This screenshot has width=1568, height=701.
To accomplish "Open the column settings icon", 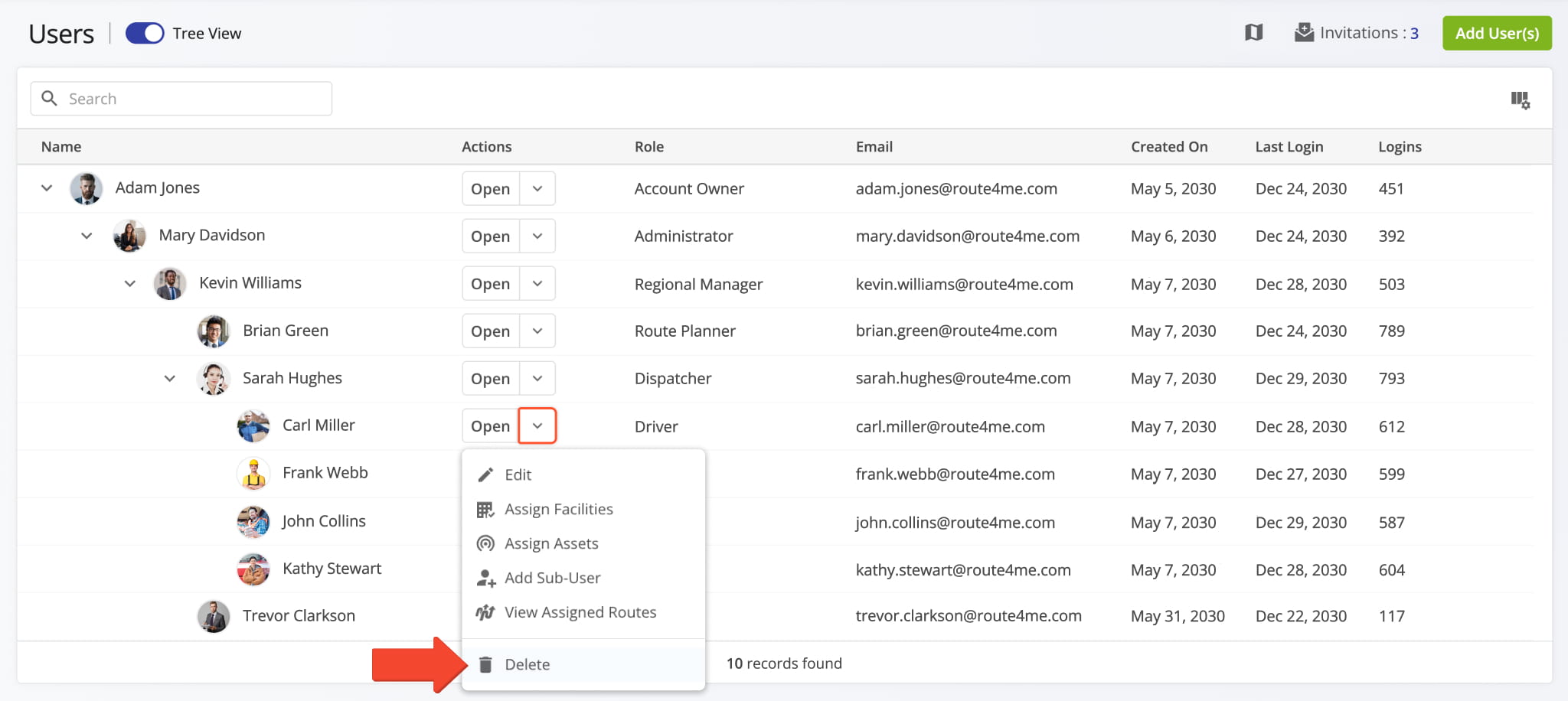I will click(1520, 99).
